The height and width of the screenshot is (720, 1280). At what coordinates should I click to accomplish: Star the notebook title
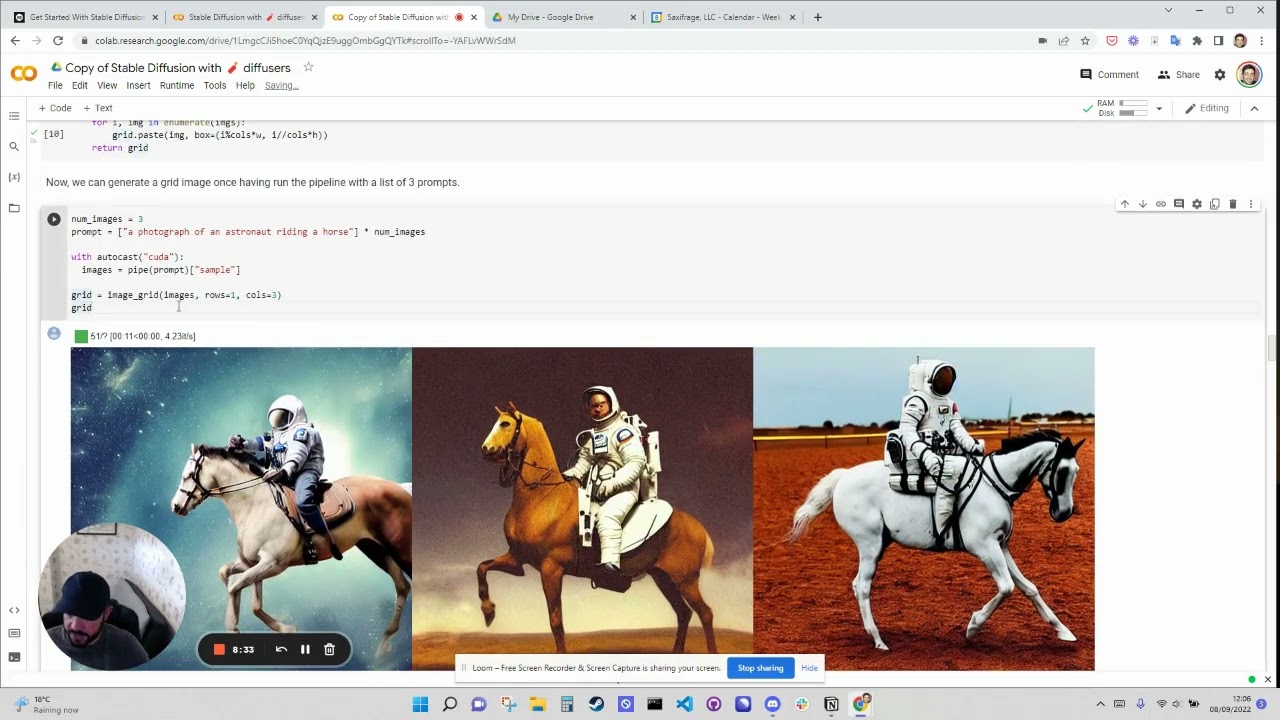[308, 67]
